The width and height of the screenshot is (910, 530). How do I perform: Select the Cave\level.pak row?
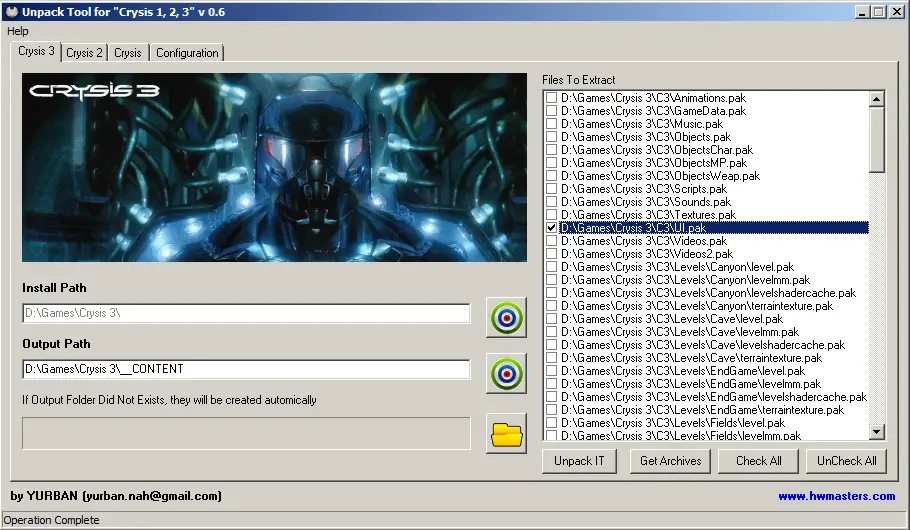[x=671, y=319]
